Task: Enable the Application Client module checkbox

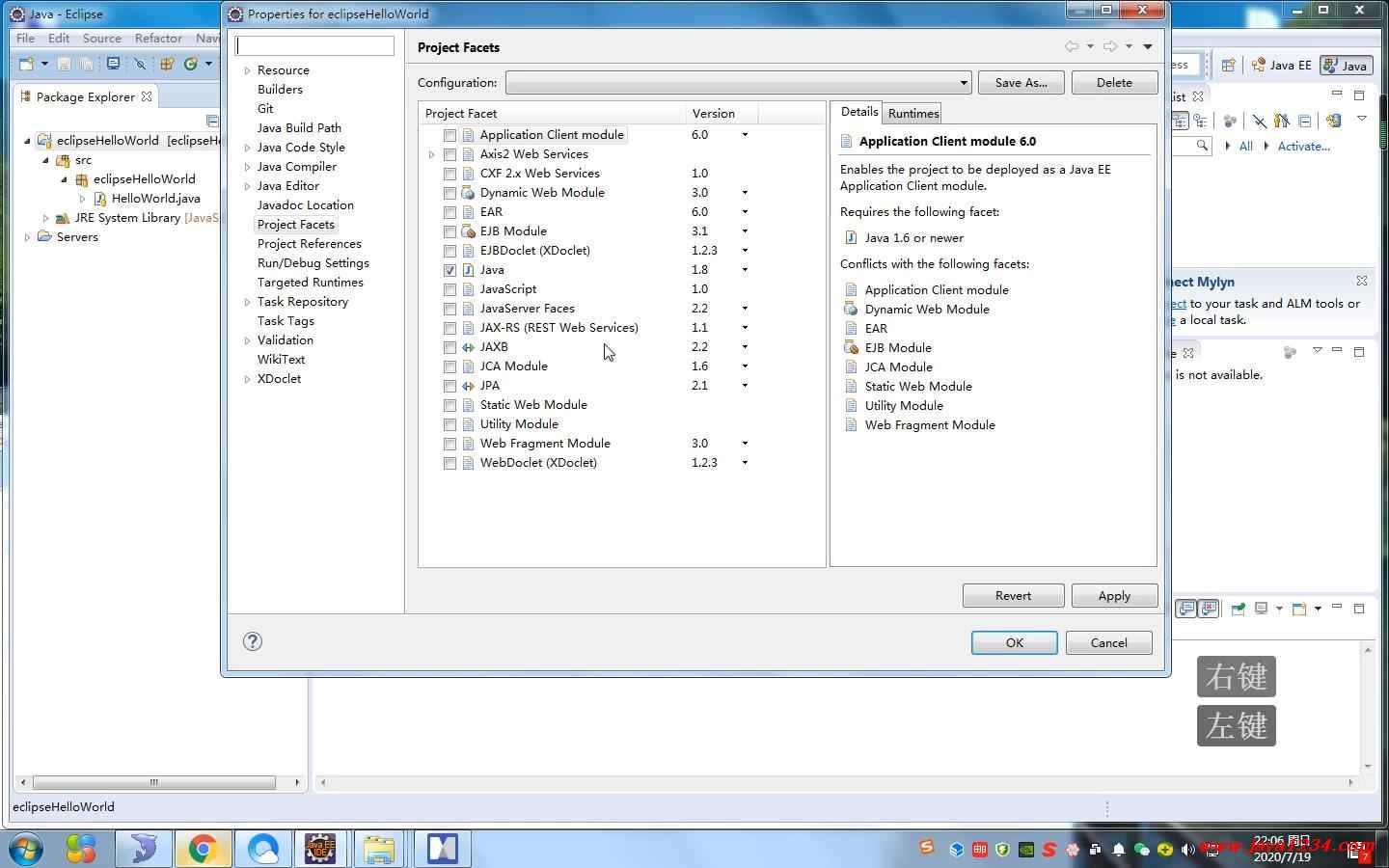Action: pyautogui.click(x=449, y=135)
